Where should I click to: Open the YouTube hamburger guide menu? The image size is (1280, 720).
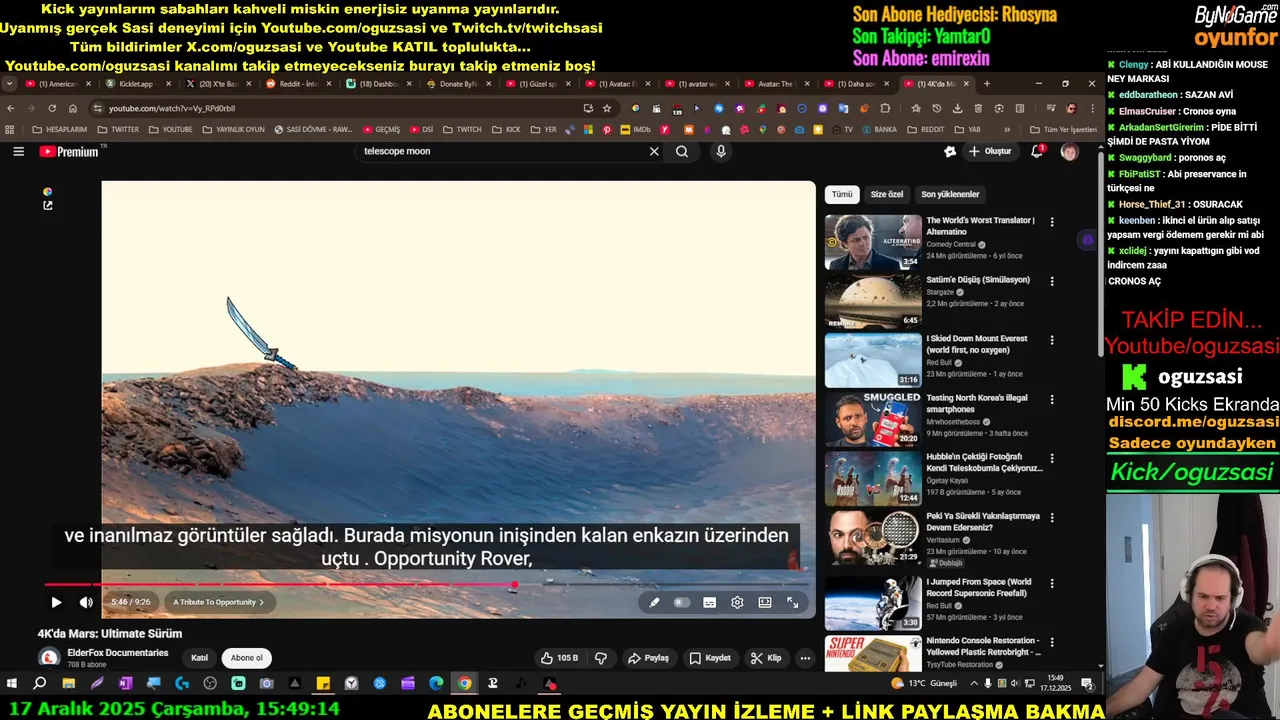pyautogui.click(x=18, y=151)
